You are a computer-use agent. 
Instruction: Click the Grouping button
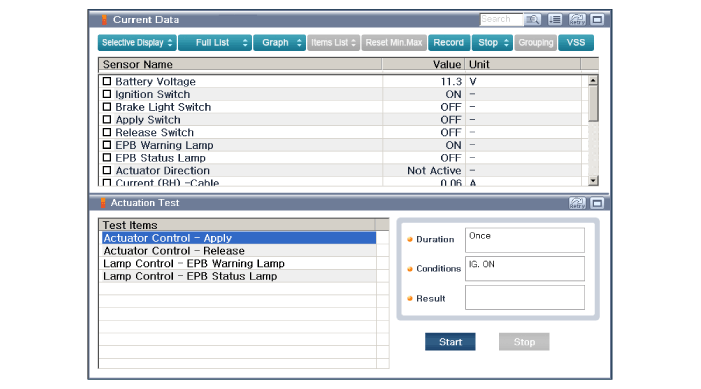point(536,42)
